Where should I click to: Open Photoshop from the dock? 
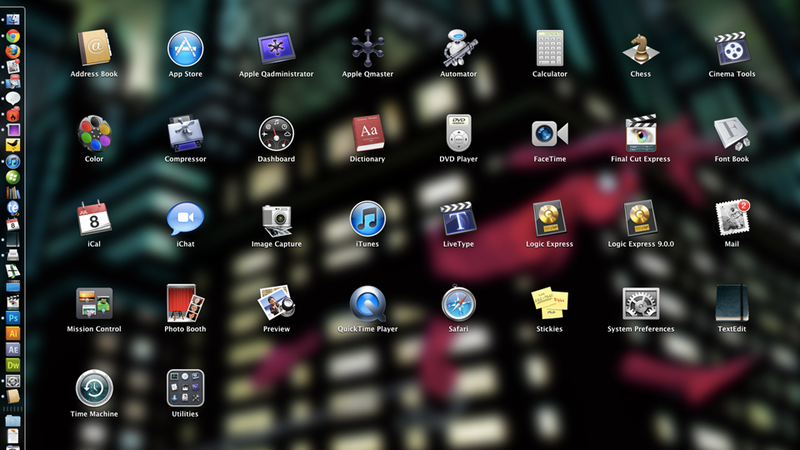tap(13, 318)
